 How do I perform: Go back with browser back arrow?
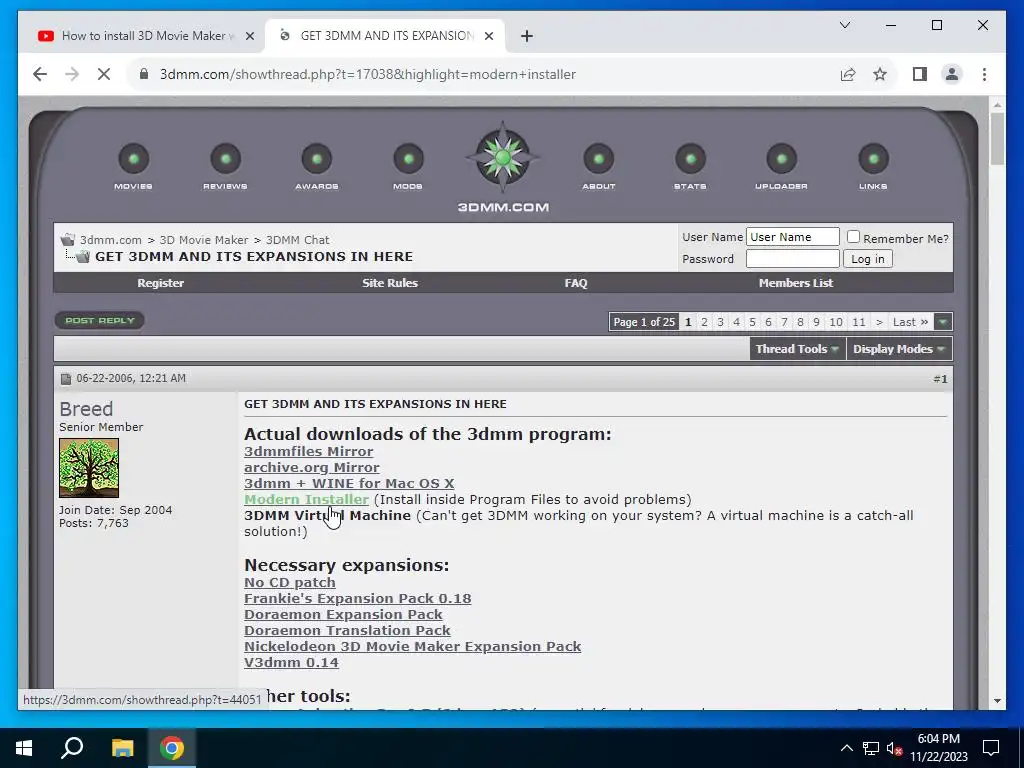pyautogui.click(x=40, y=74)
